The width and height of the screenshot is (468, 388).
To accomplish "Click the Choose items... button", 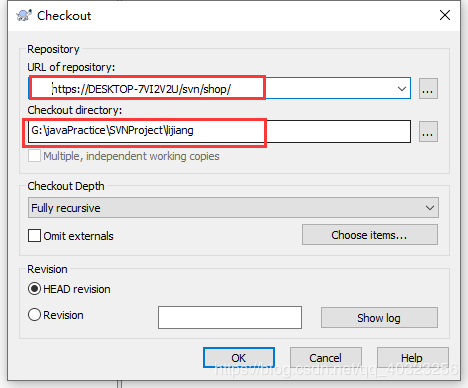I will coord(370,235).
